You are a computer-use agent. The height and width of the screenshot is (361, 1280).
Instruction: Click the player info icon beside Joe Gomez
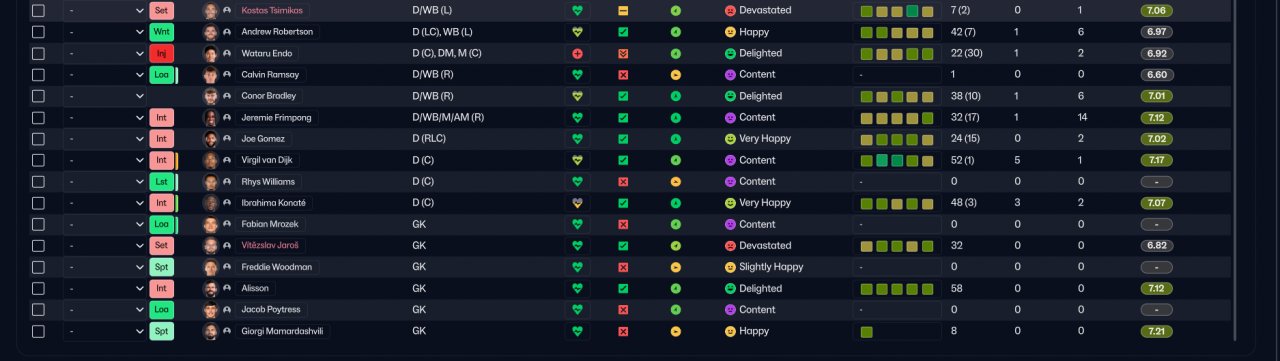[227, 139]
